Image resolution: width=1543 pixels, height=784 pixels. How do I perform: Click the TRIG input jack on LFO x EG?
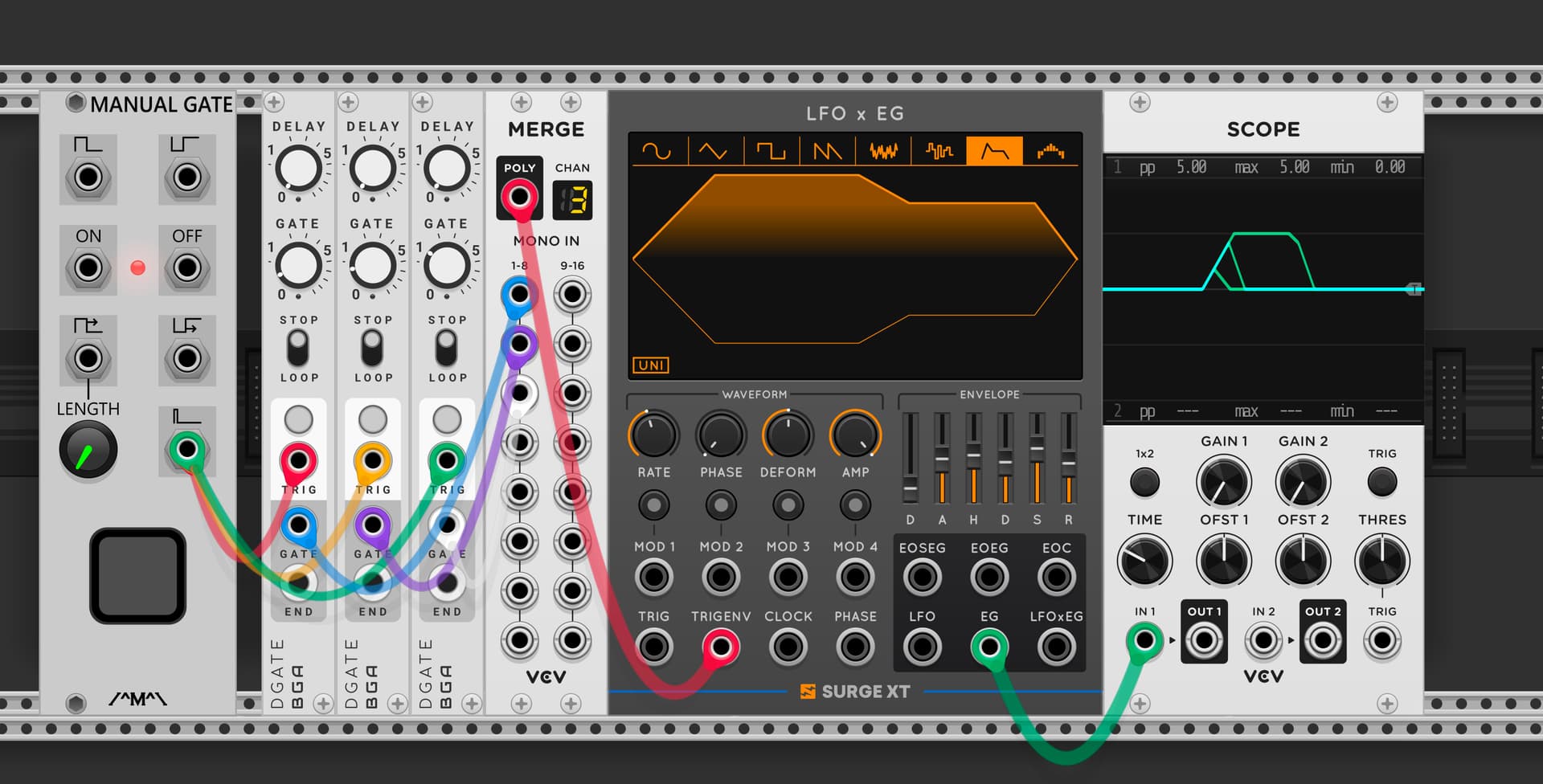click(x=653, y=647)
